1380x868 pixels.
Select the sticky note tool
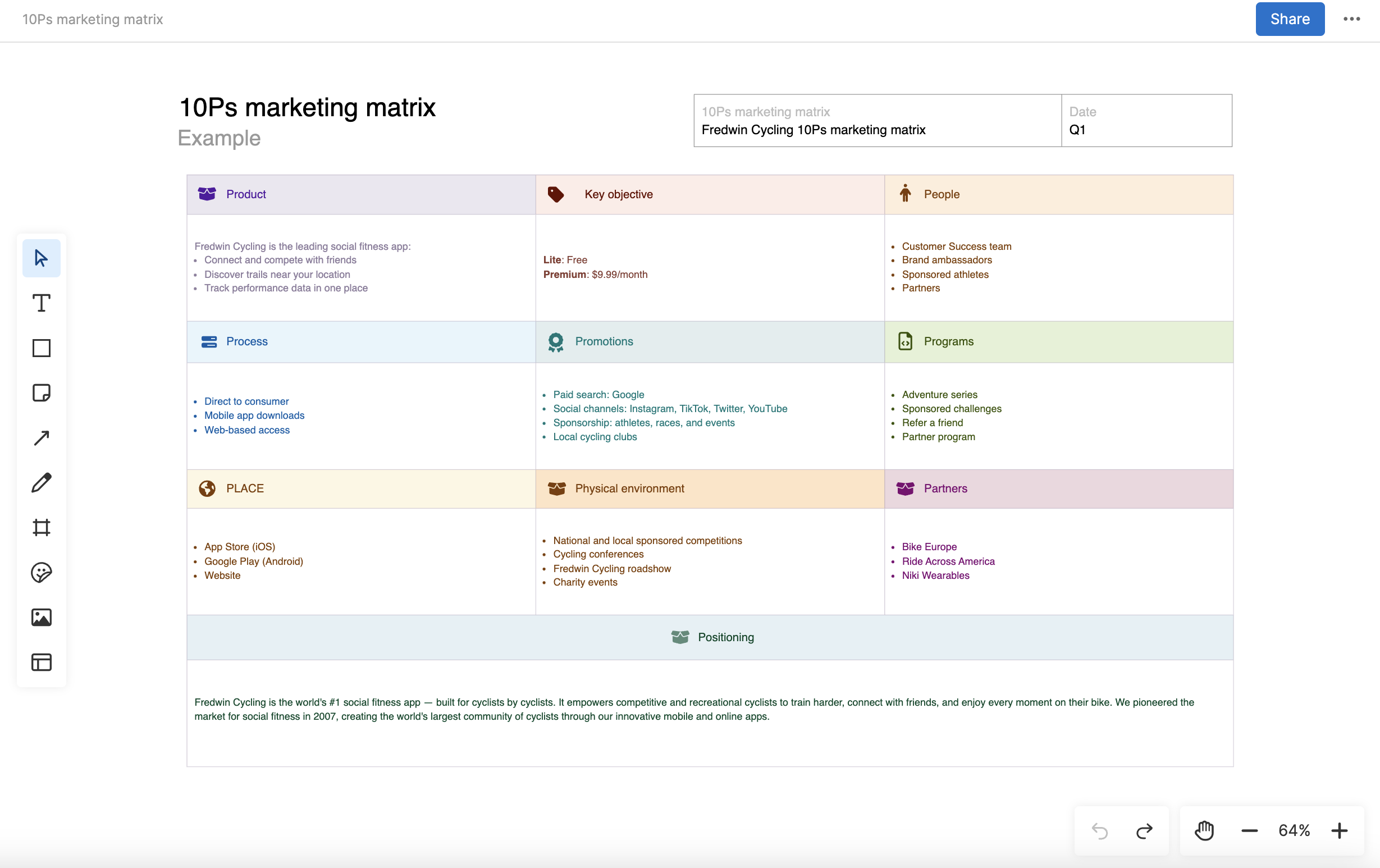click(x=41, y=393)
